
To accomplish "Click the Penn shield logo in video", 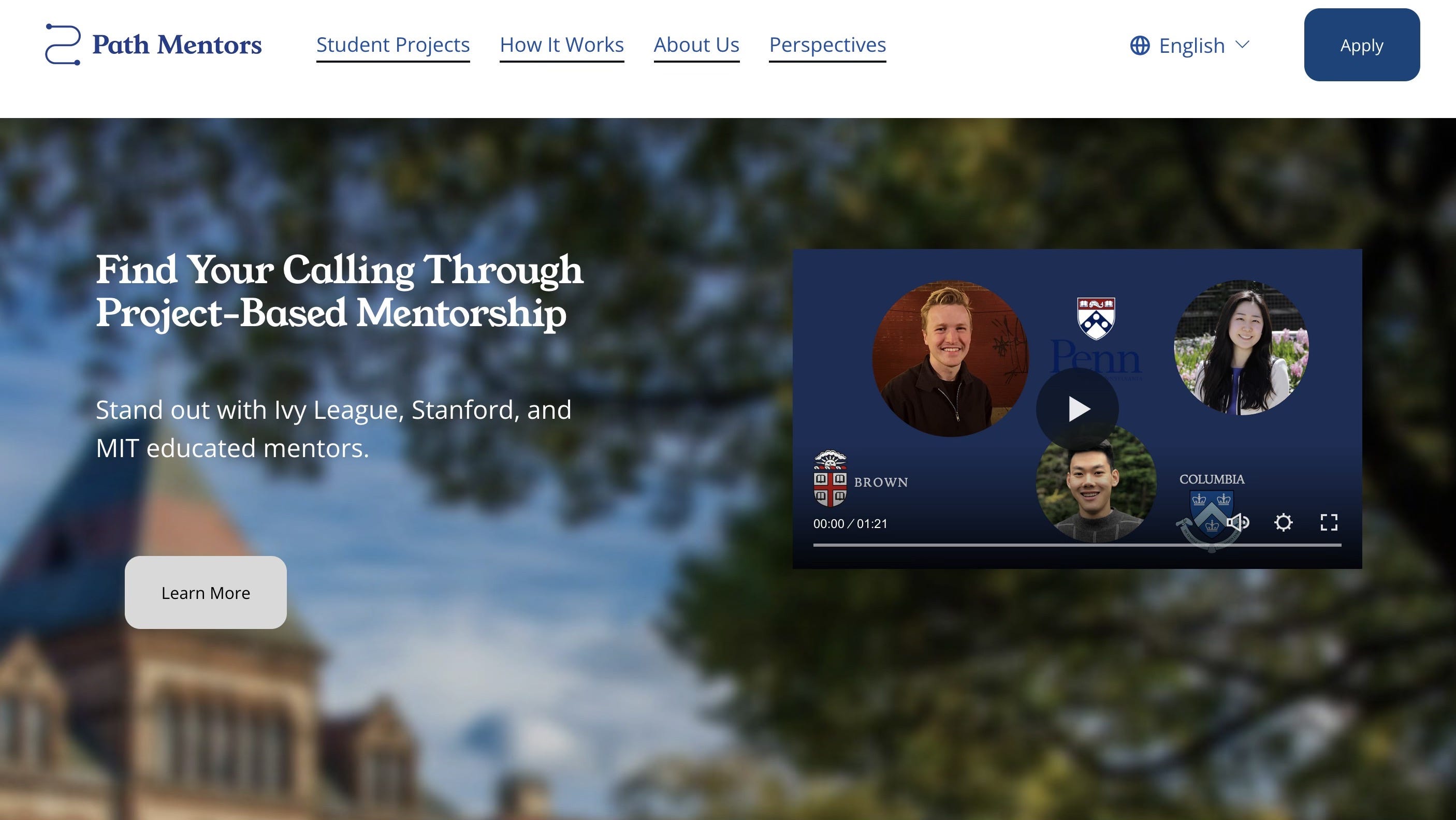I will pos(1096,318).
